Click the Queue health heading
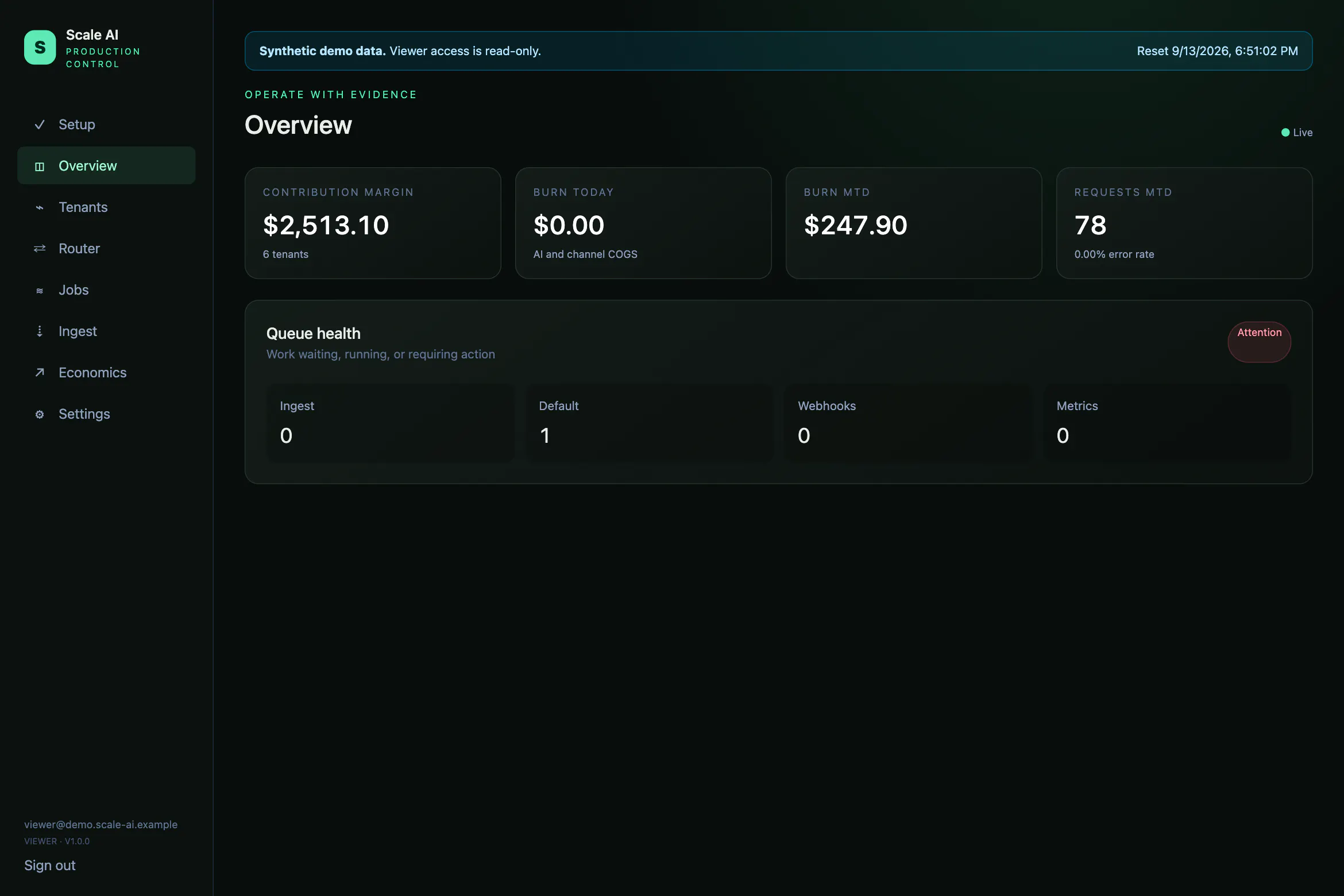Image resolution: width=1344 pixels, height=896 pixels. point(314,334)
